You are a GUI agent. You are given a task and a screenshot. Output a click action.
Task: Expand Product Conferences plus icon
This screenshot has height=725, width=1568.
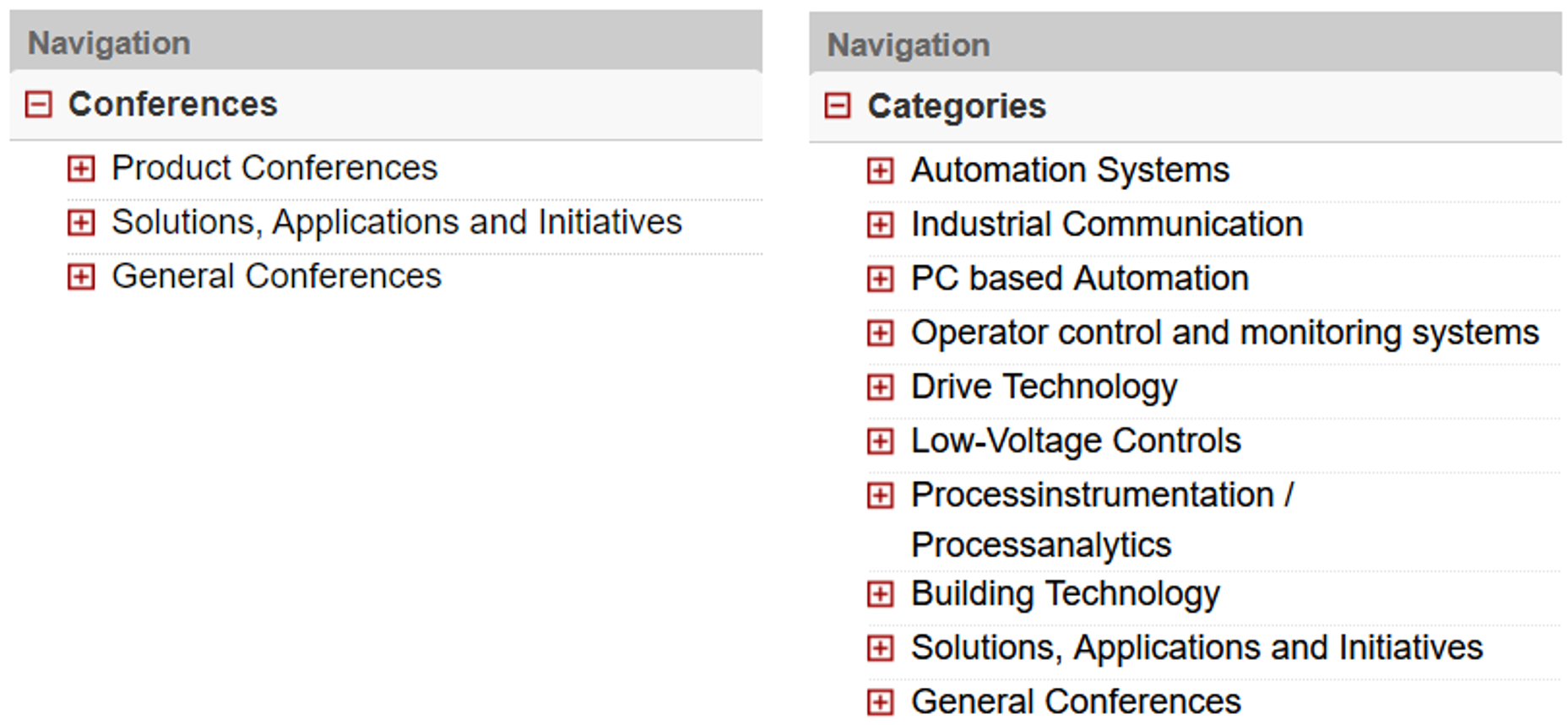[x=81, y=168]
